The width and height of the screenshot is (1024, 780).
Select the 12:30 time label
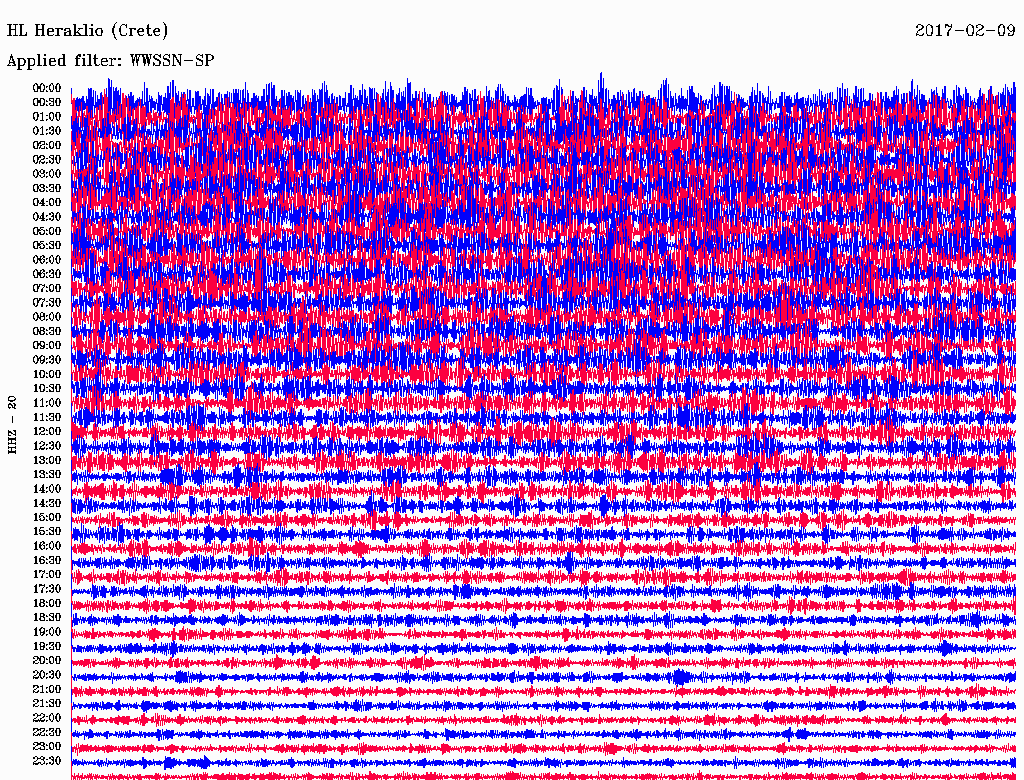click(x=47, y=446)
